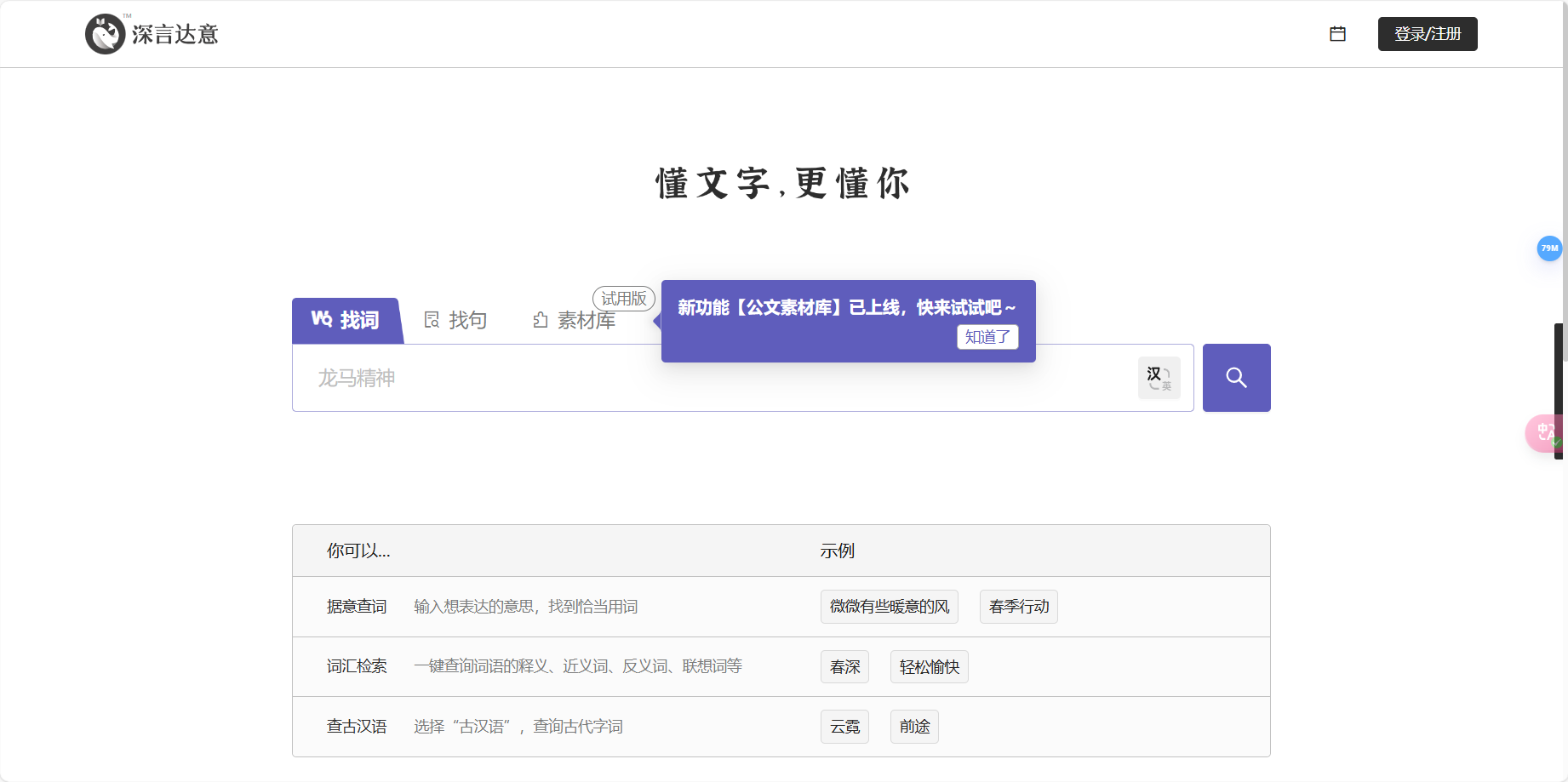
Task: Select the 微微有些暖意的风 example
Action: [889, 606]
